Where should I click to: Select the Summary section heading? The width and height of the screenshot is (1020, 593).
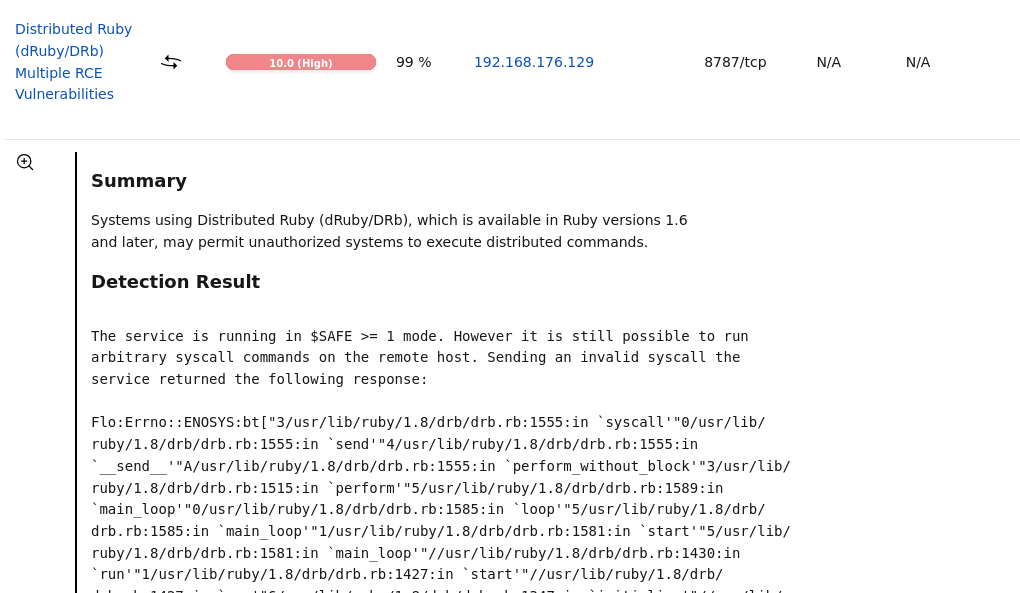pos(139,181)
